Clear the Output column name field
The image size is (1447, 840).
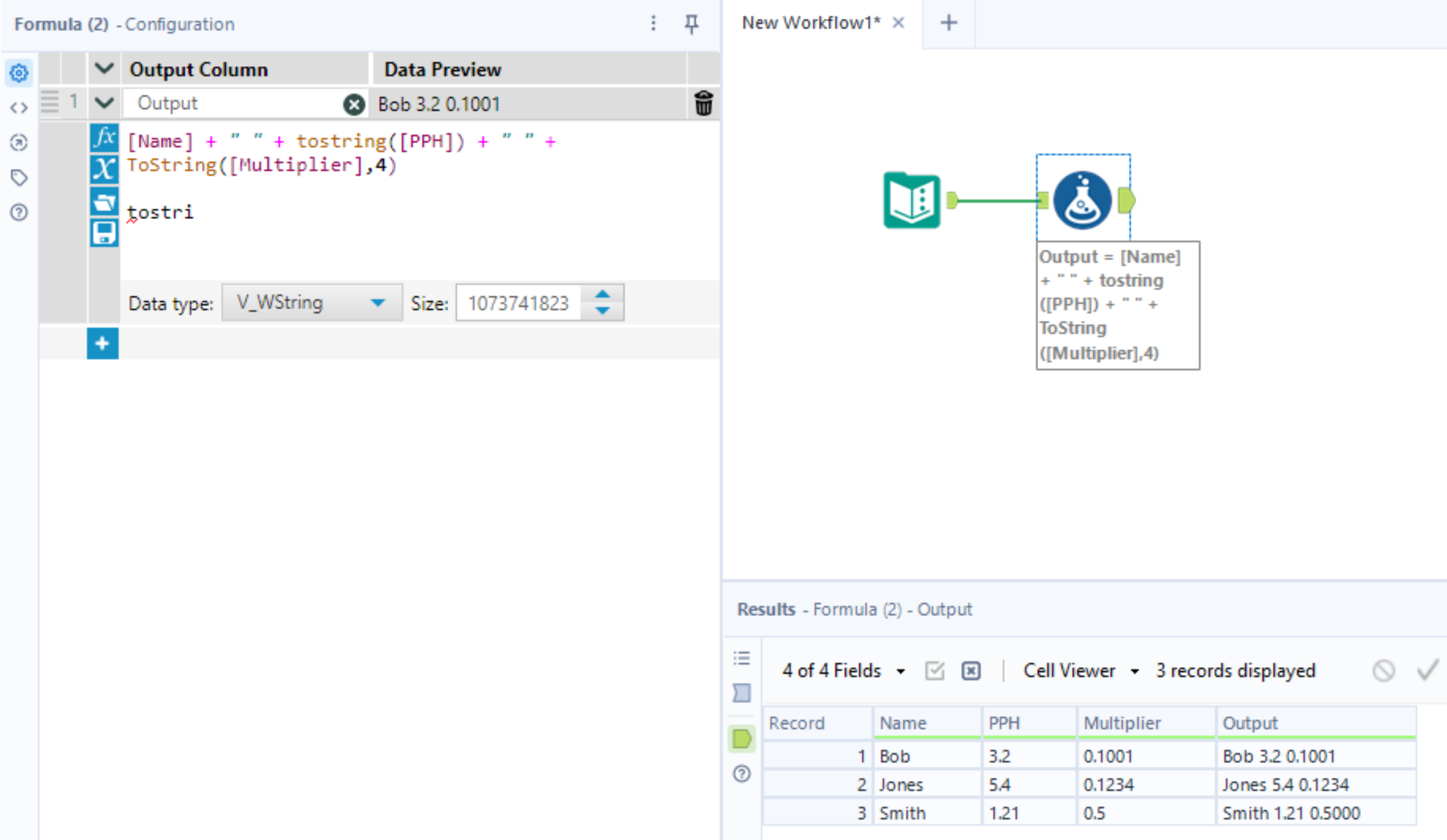point(354,104)
